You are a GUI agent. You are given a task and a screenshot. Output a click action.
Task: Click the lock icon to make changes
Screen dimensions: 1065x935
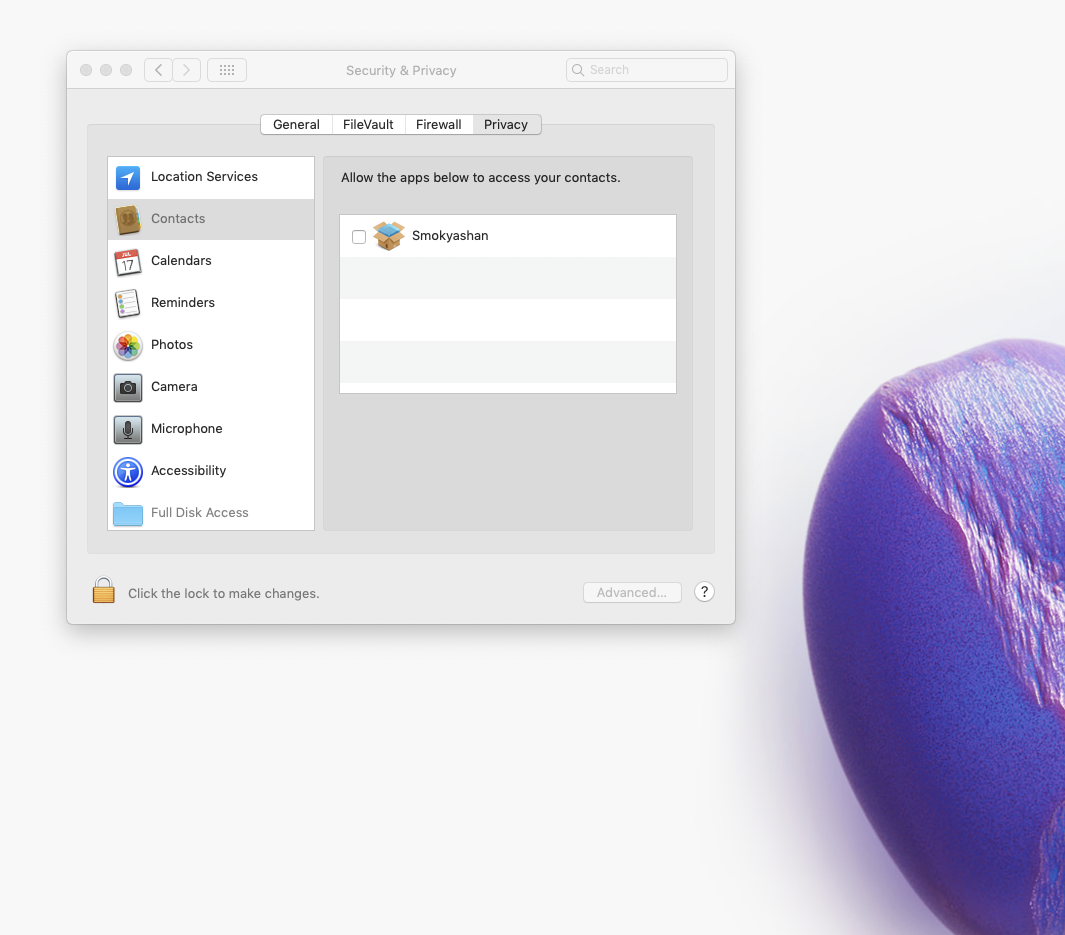(103, 590)
